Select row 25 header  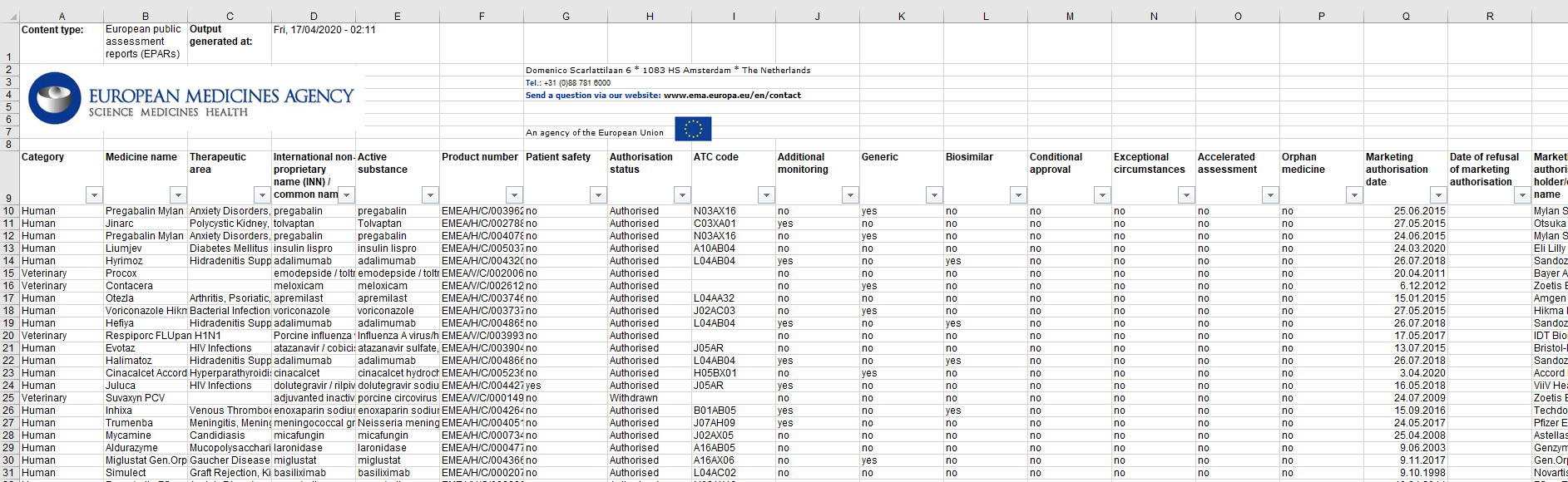(x=9, y=398)
